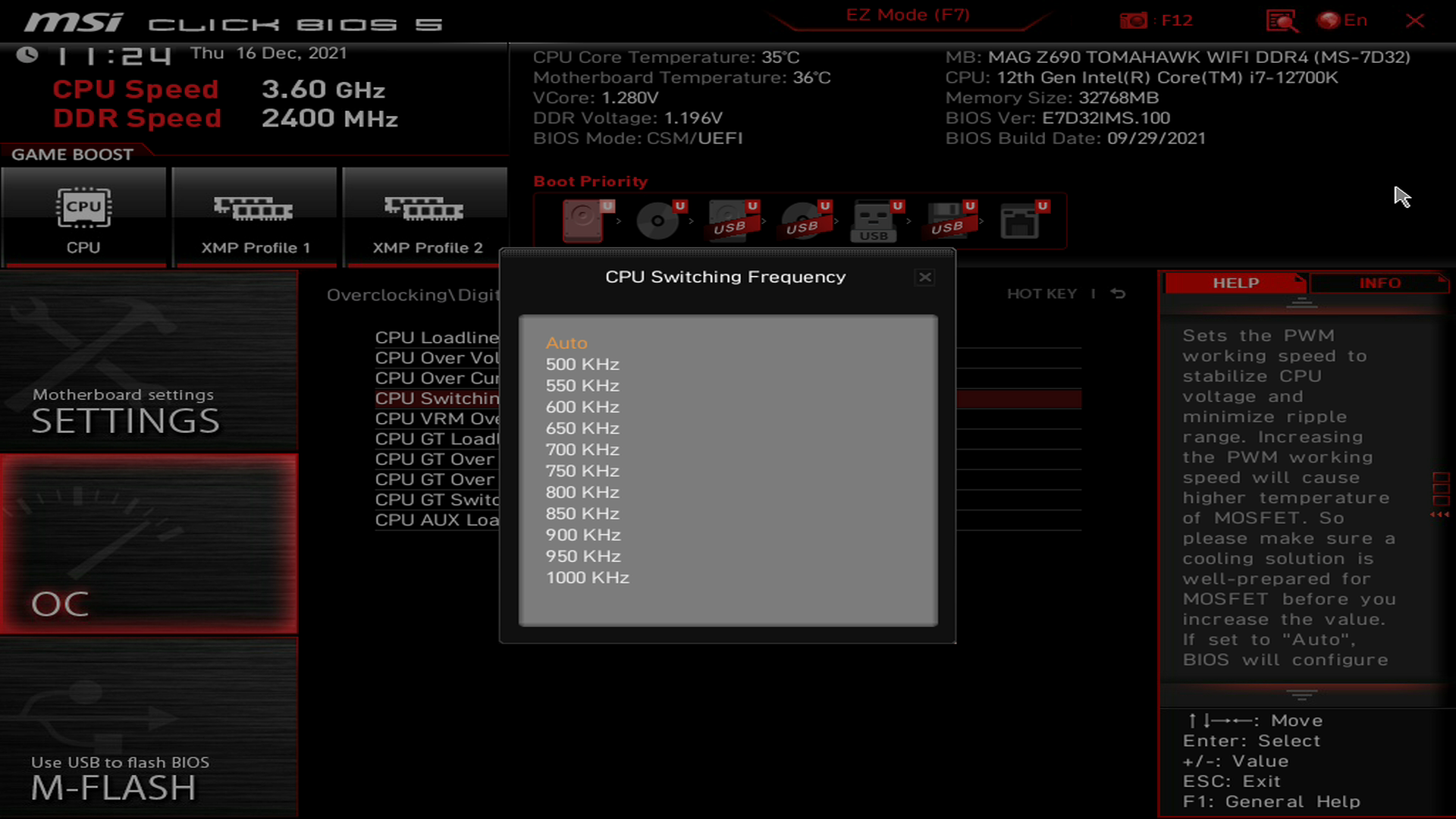Pick the 950 KHz option
This screenshot has height=819, width=1456.
(x=583, y=556)
